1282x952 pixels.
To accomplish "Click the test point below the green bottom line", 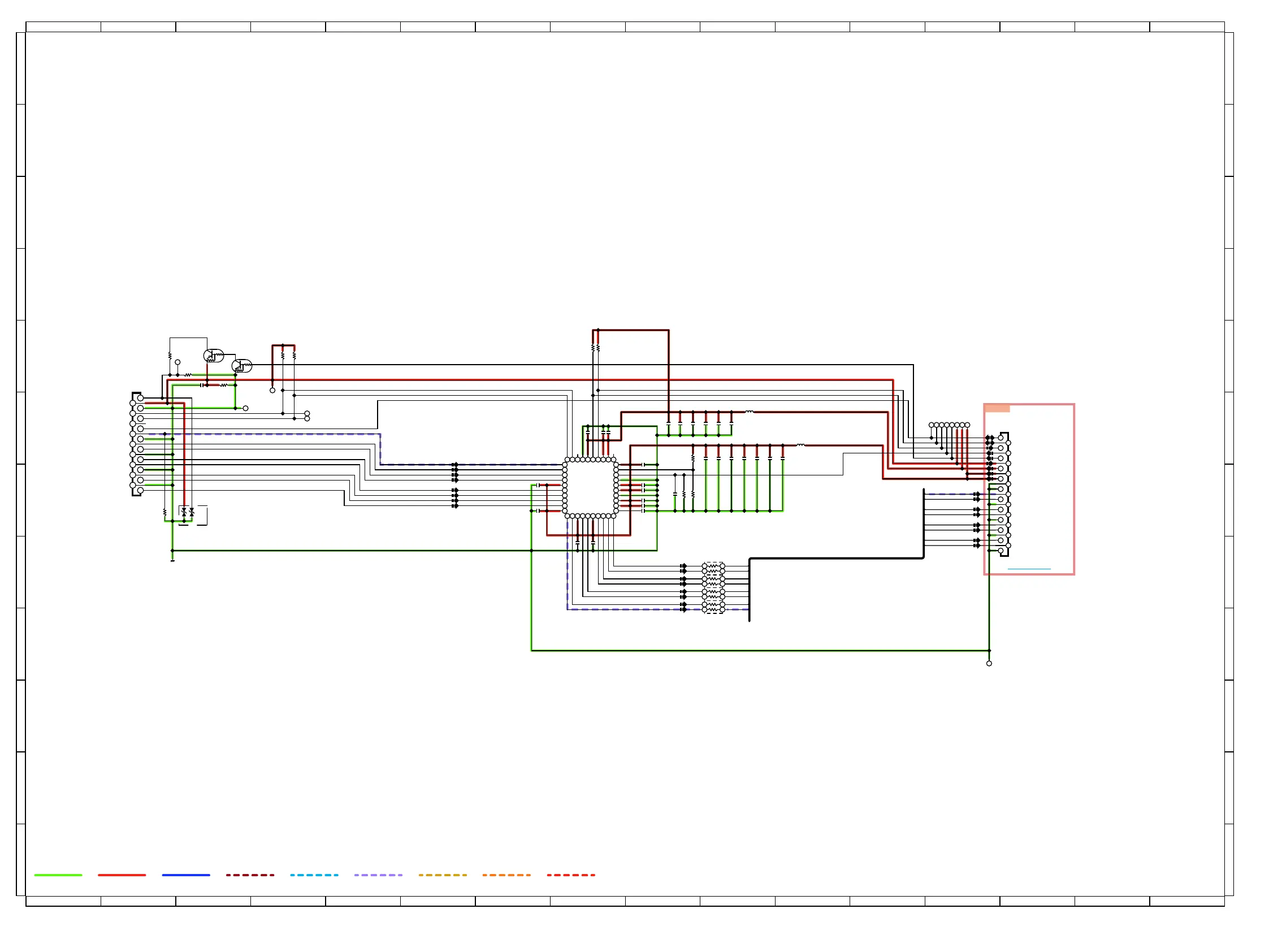I will 990,664.
